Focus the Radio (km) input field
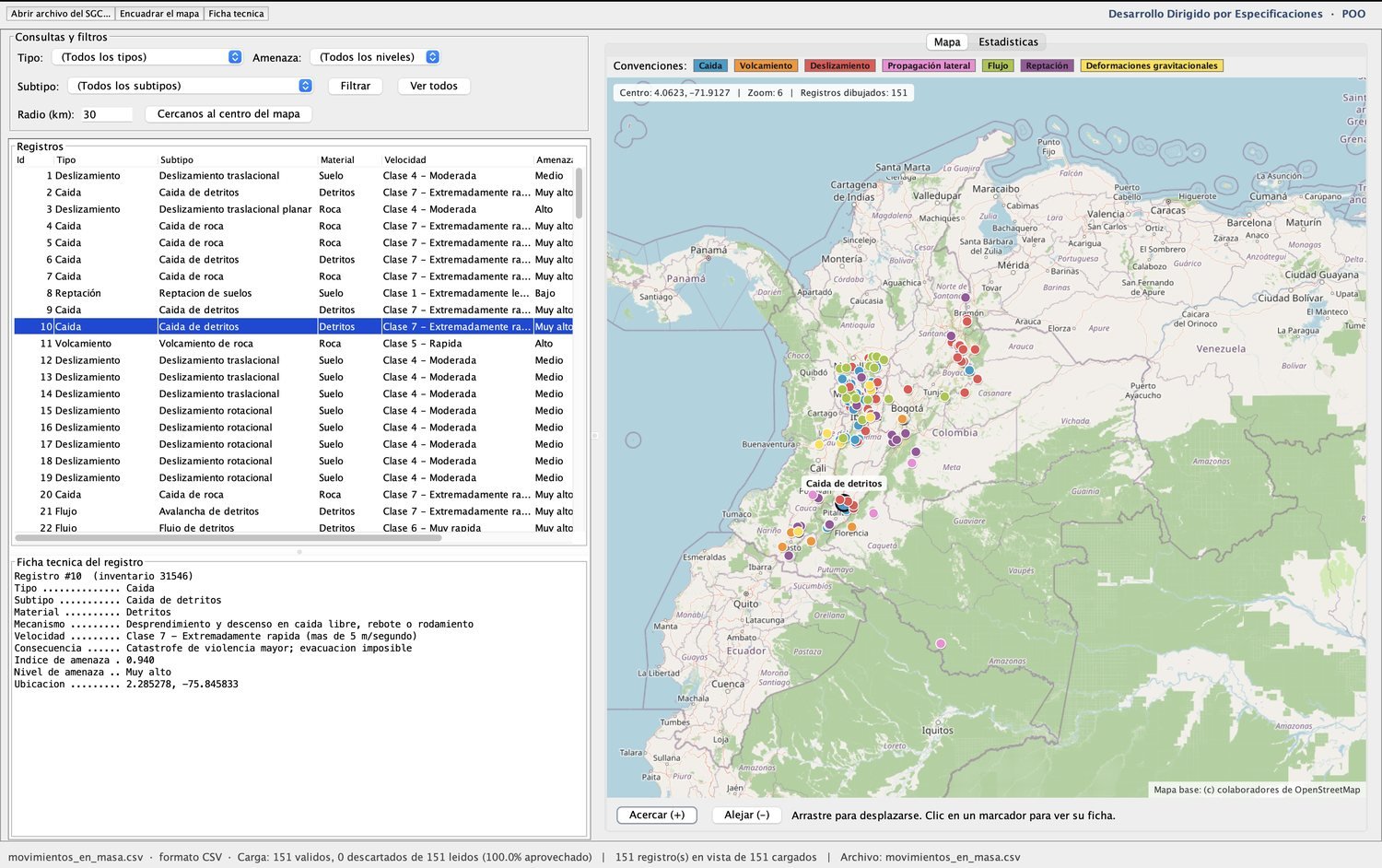 [106, 114]
